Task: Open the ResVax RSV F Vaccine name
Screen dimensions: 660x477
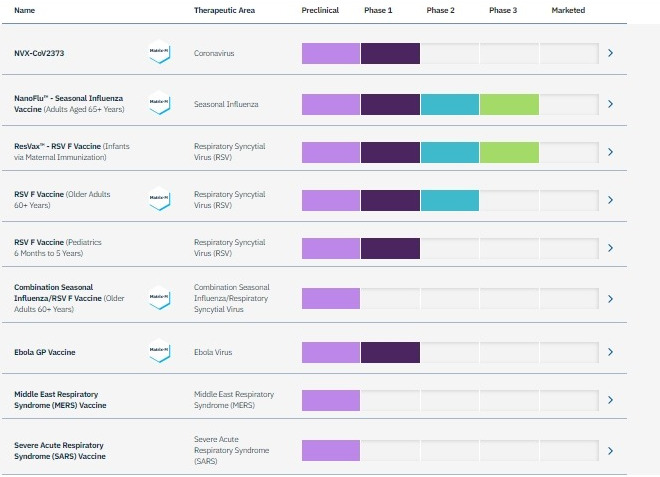Action: coord(72,152)
